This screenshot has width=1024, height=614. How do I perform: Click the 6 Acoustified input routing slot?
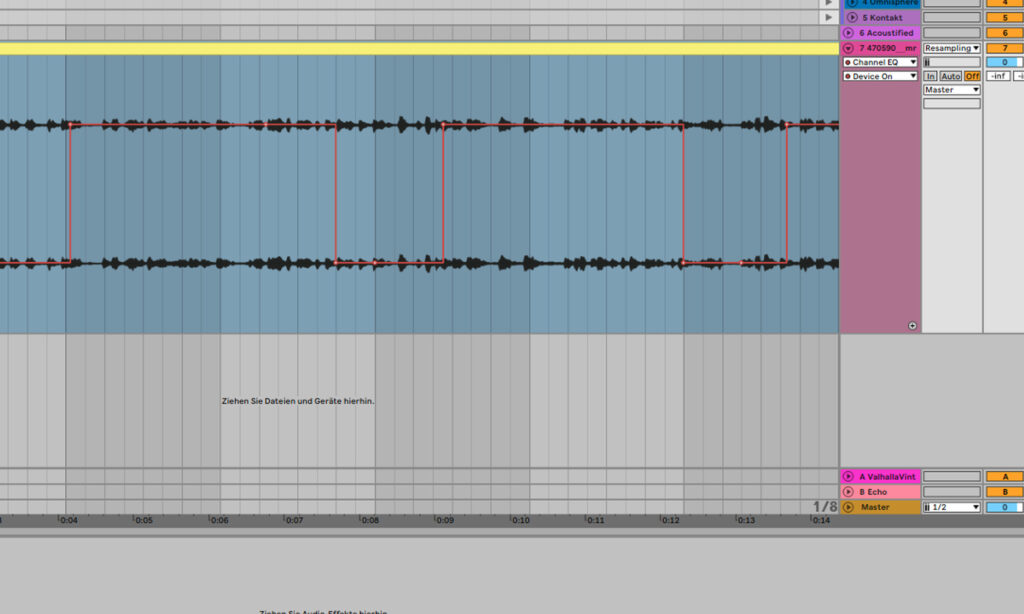tap(952, 33)
